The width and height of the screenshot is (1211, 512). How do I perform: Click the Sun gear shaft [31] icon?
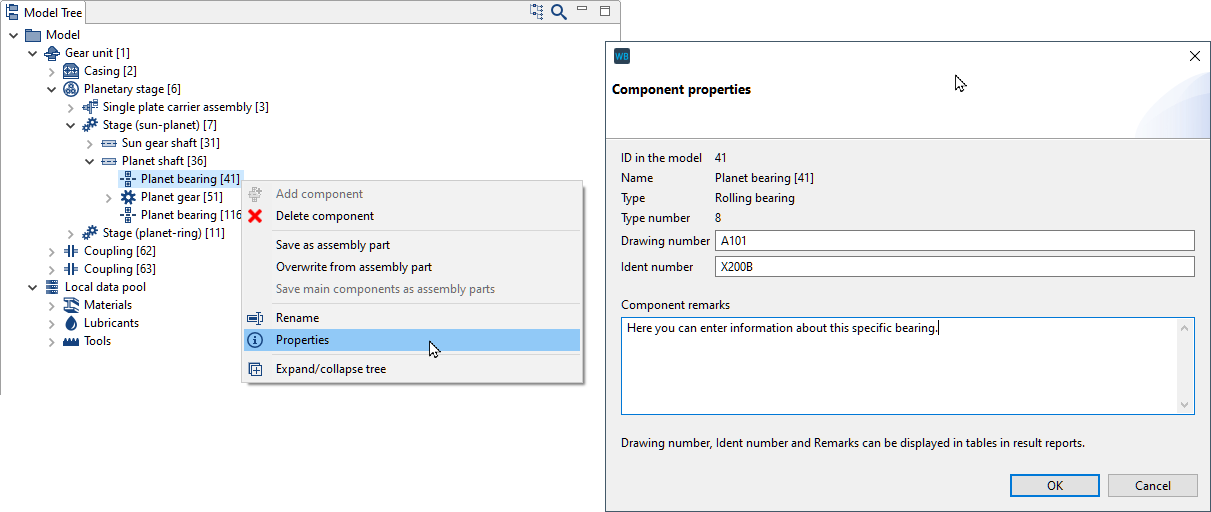[x=109, y=143]
